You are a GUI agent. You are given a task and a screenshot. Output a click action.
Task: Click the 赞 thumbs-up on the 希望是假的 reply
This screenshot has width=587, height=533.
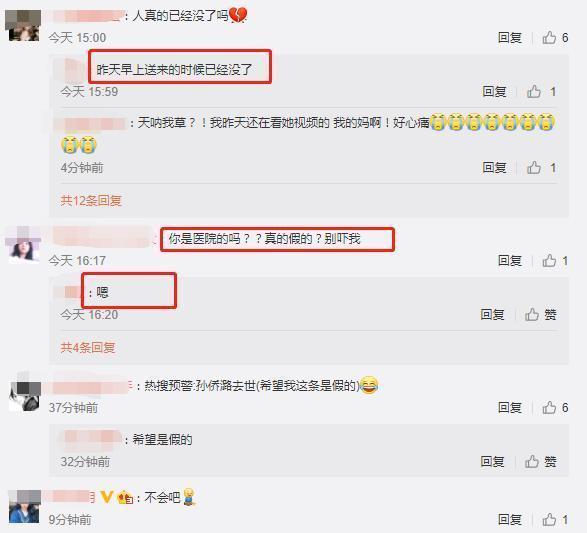(x=540, y=462)
